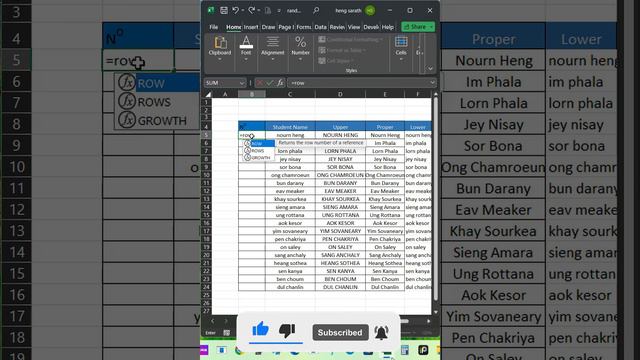Choose GROWTH from the small window's autocomplete list
This screenshot has width=640, height=360.
[259, 158]
